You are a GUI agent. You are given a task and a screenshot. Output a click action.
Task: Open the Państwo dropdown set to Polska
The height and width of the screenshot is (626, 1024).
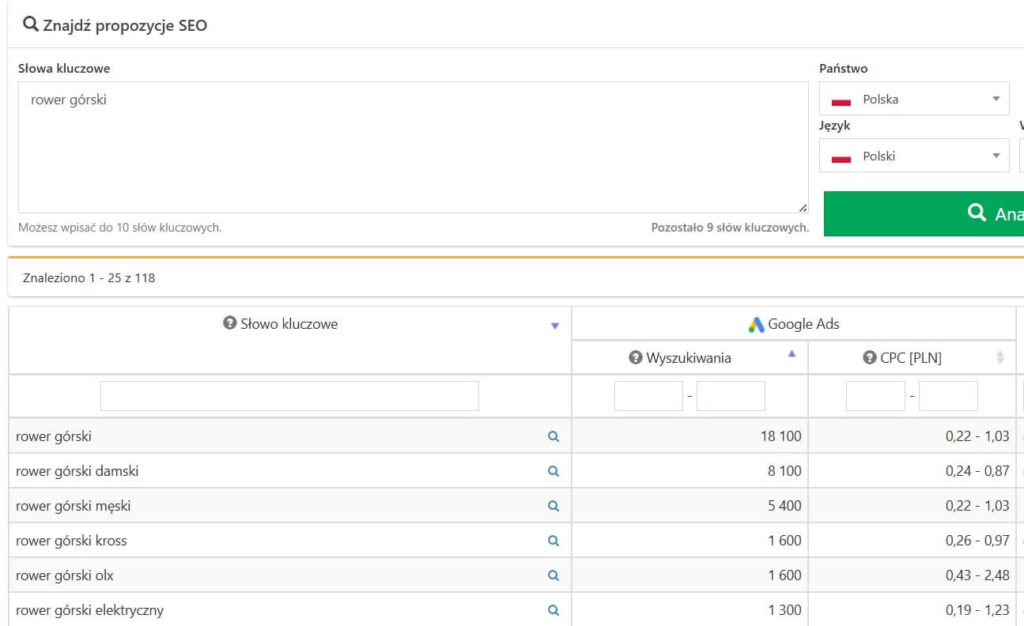coord(914,99)
